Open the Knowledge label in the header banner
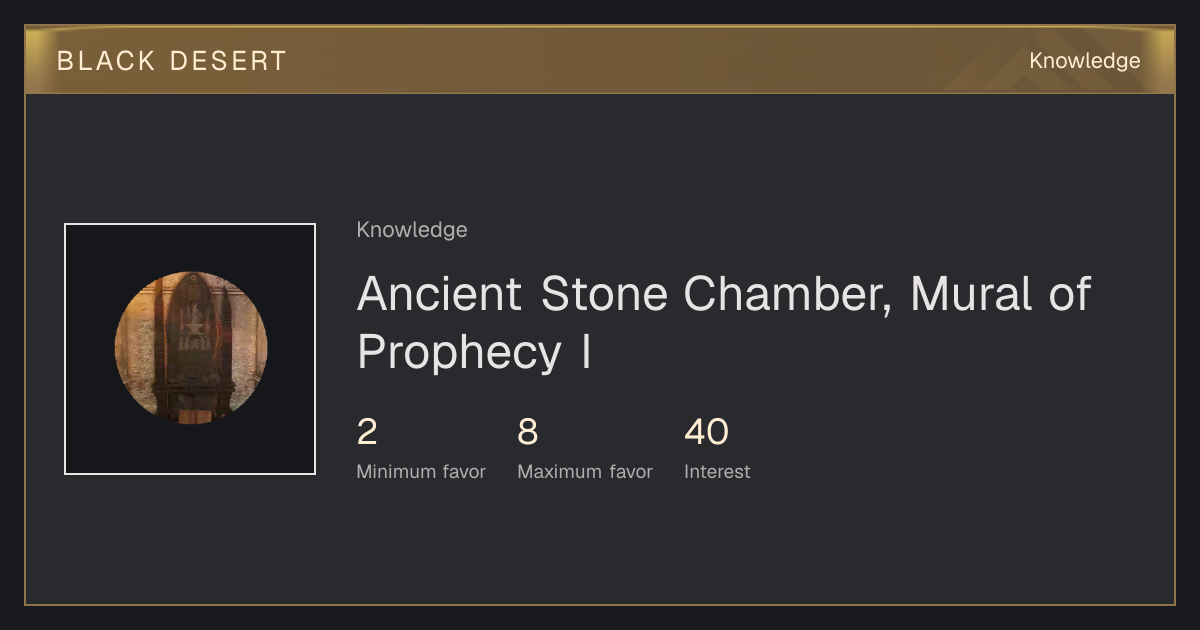Viewport: 1200px width, 630px height. (x=1085, y=61)
